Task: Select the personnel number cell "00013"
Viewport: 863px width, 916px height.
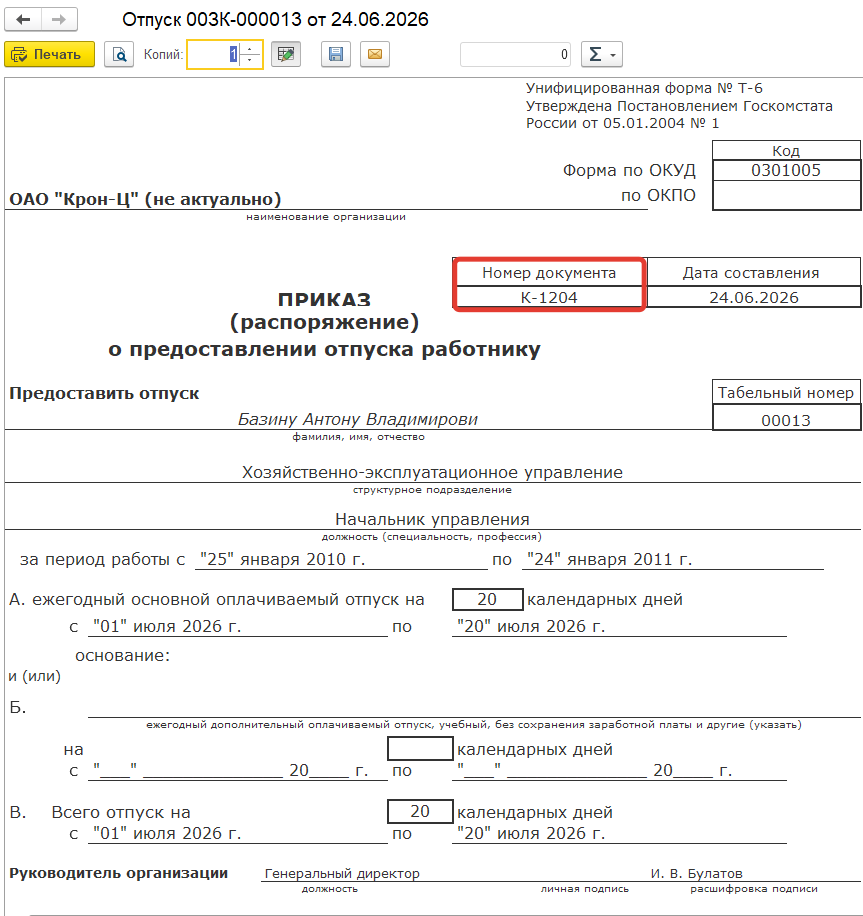Action: click(x=786, y=420)
